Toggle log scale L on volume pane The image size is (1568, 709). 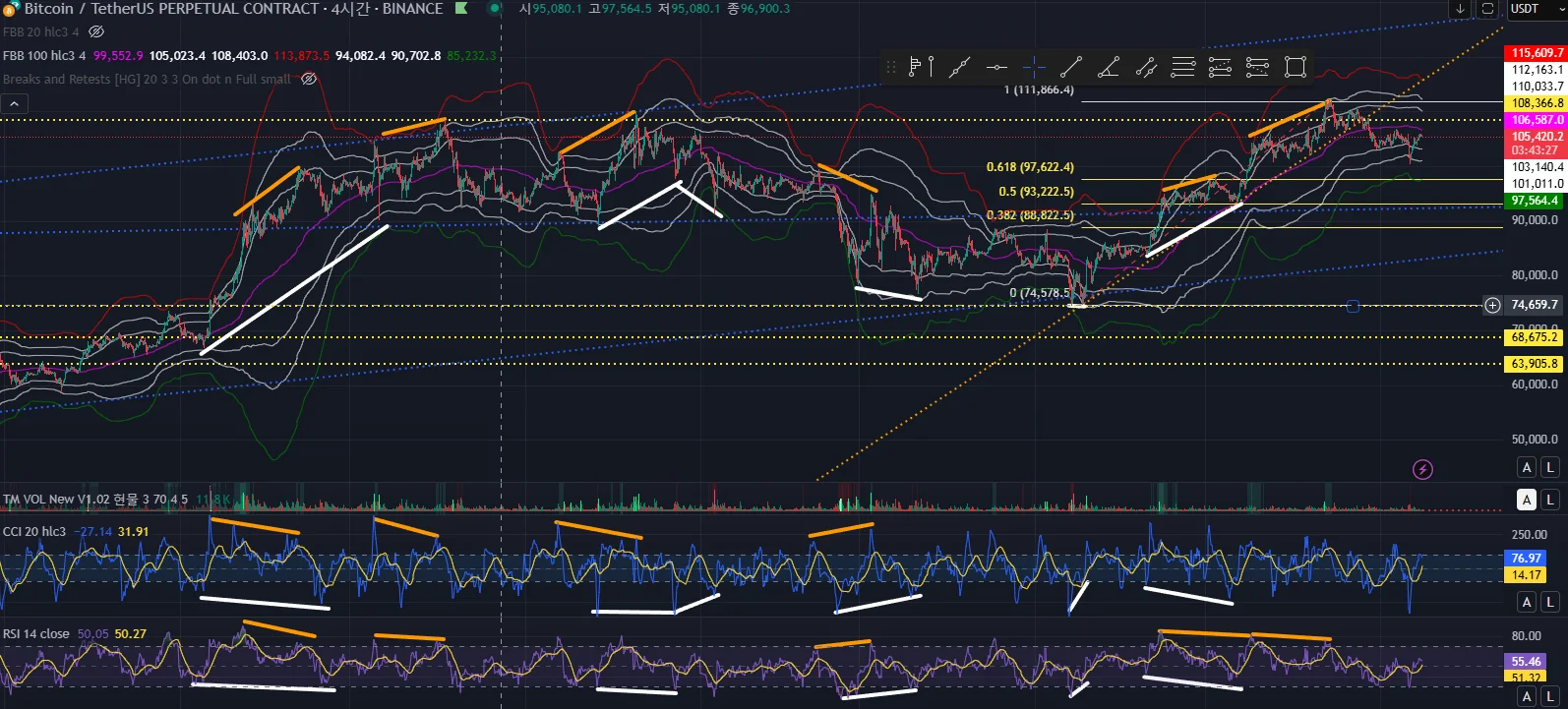[x=1550, y=500]
